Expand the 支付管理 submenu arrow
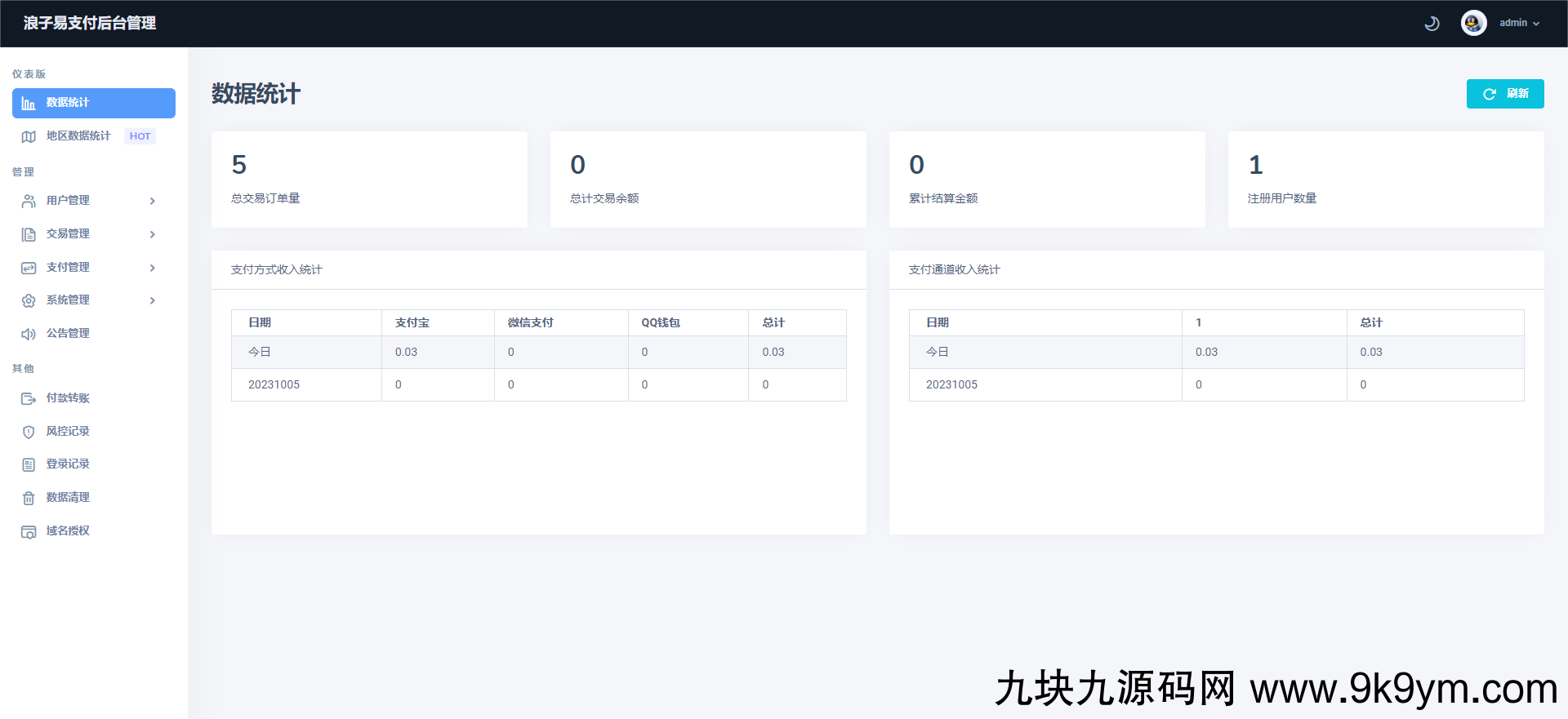The image size is (1568, 719). [x=153, y=268]
